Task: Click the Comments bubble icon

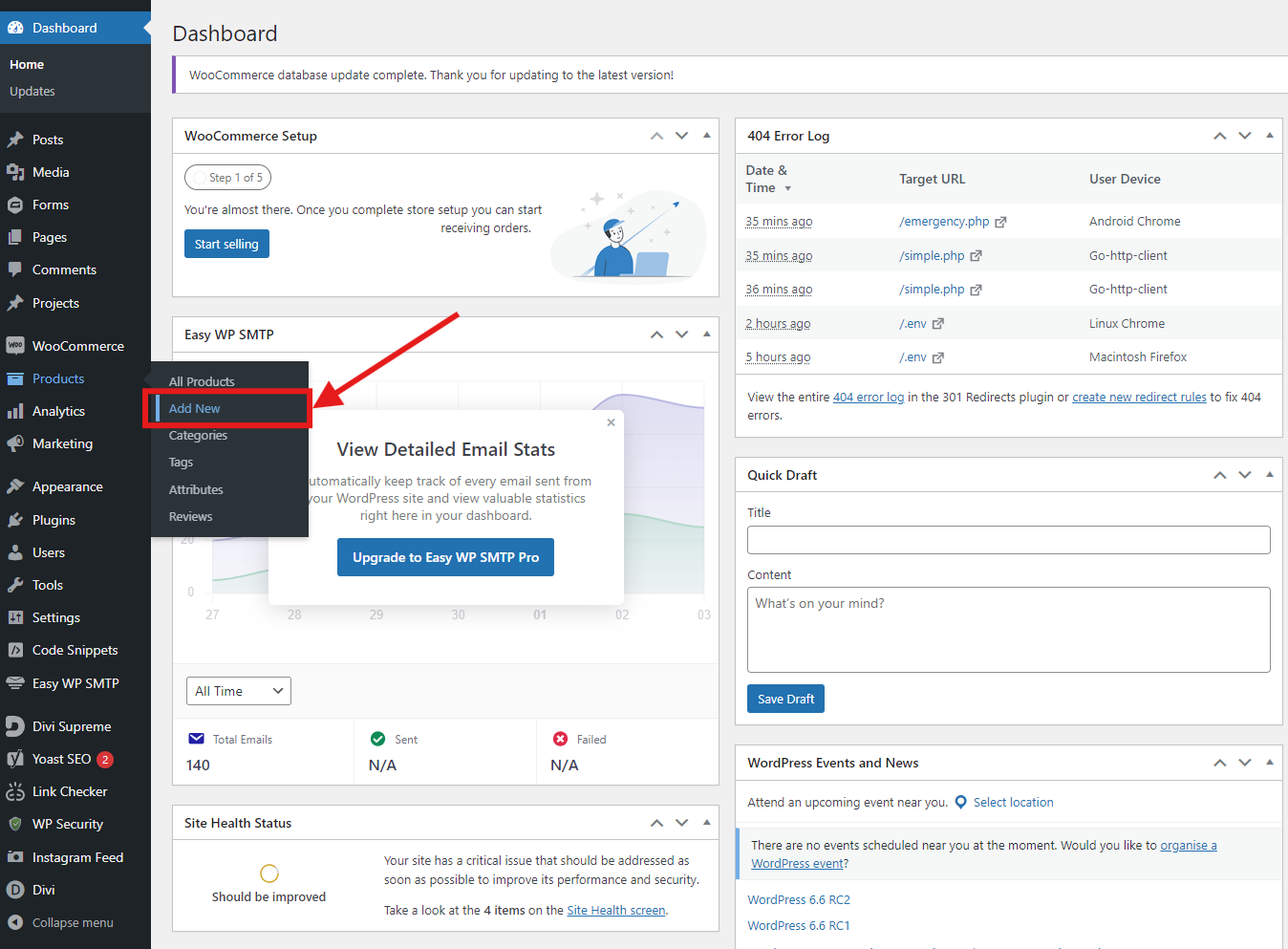Action: coord(15,270)
